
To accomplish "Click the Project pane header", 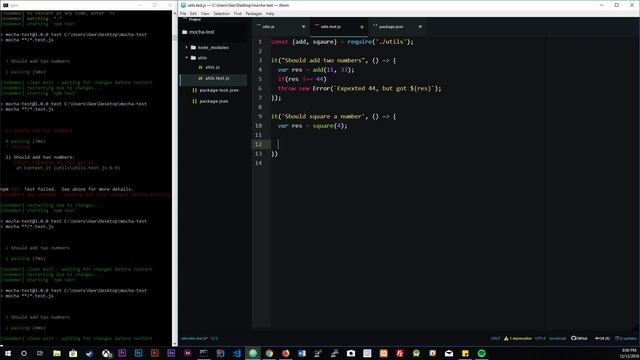I will pyautogui.click(x=195, y=20).
